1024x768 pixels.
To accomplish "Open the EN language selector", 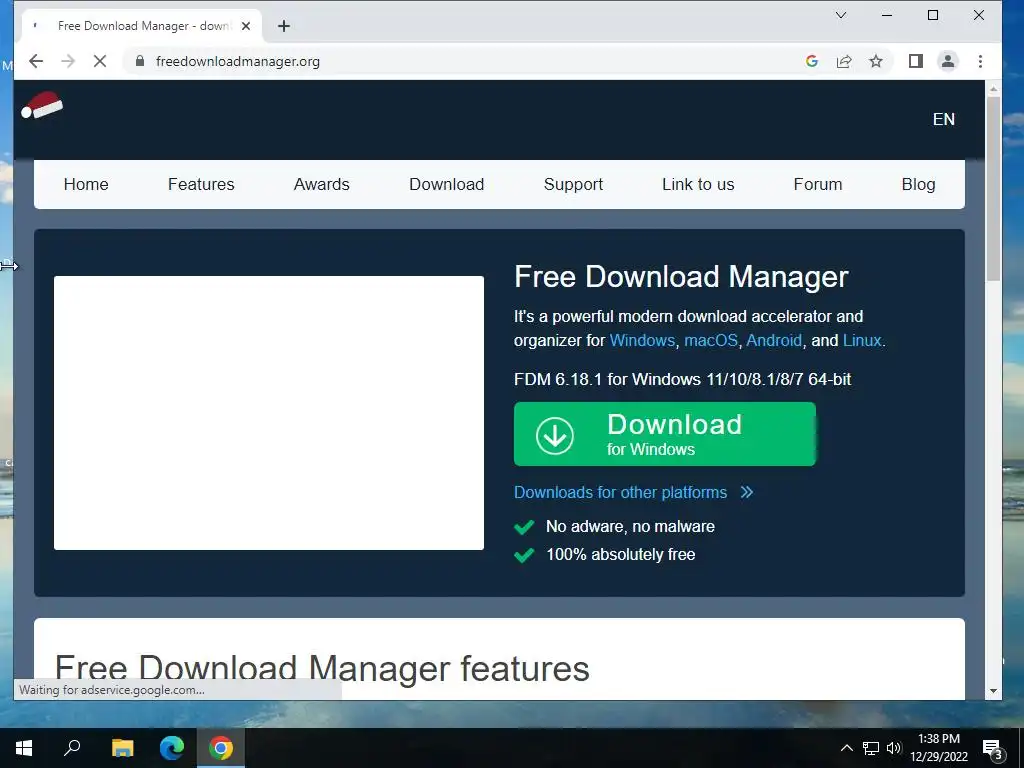I will [944, 120].
